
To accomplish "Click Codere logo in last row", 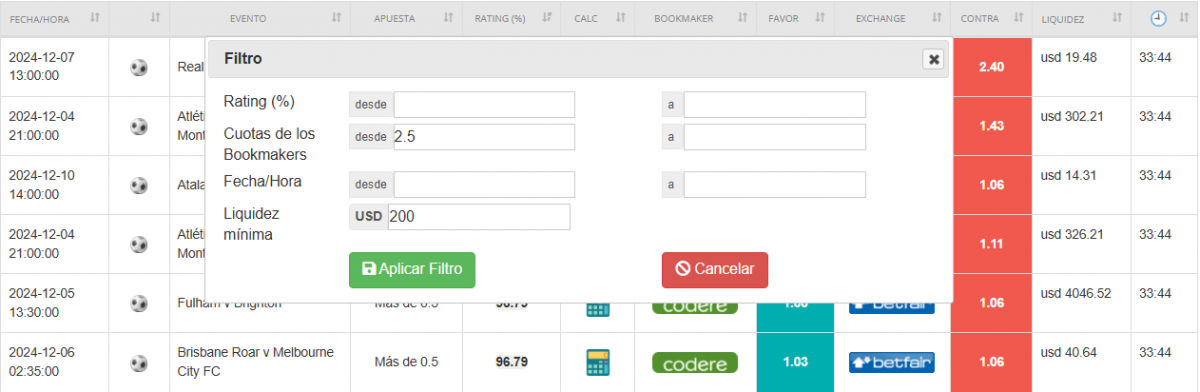I will coord(695,362).
